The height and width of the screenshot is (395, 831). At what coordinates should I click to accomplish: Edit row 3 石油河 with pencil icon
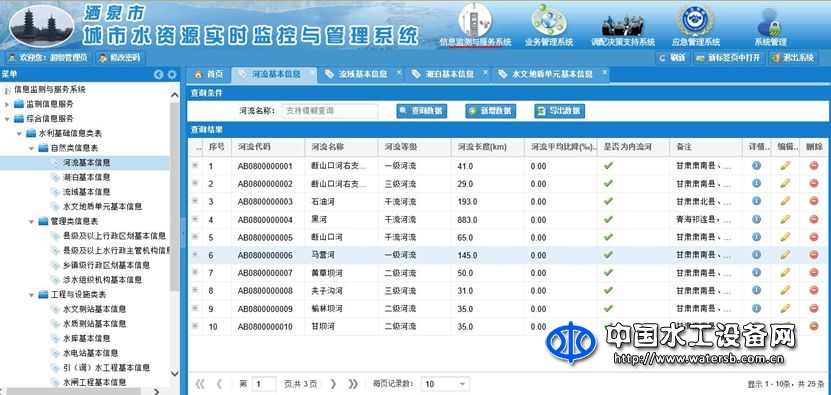point(785,201)
